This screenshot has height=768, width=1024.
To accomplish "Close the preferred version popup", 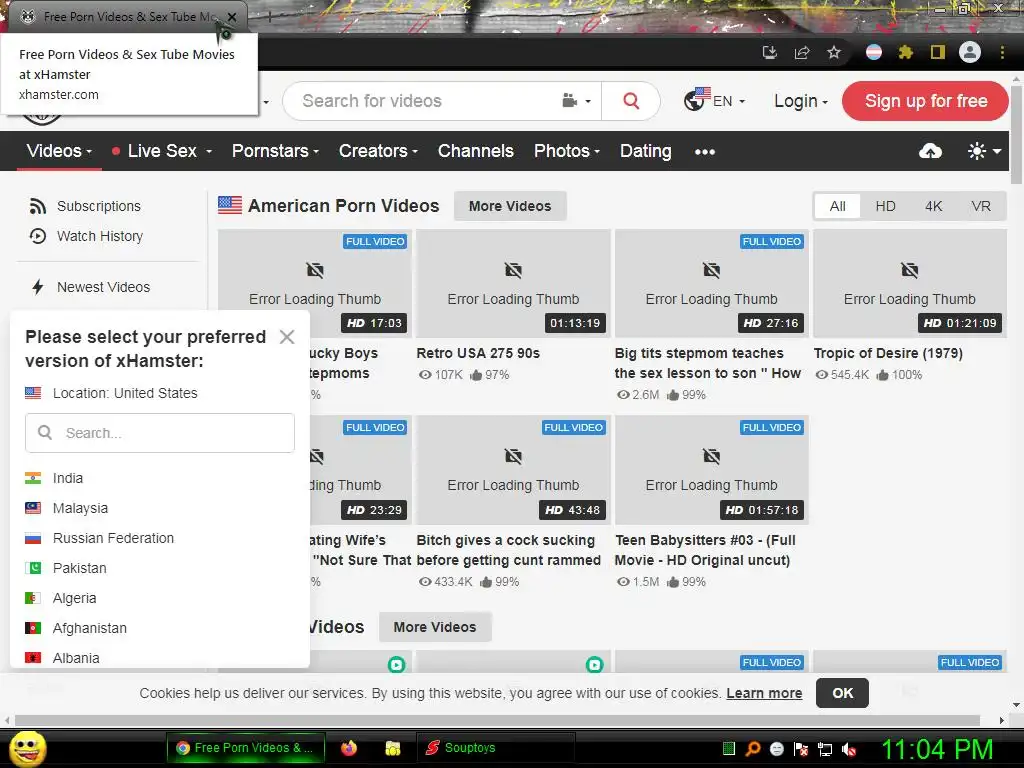I will tap(287, 337).
